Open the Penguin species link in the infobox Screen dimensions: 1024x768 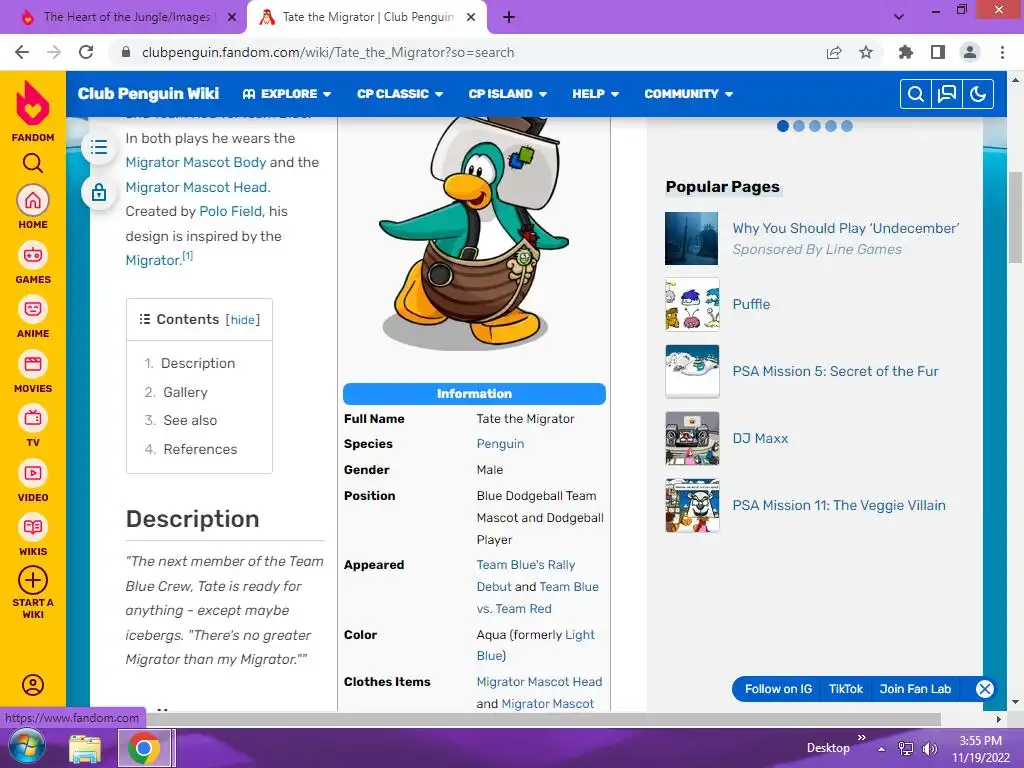pyautogui.click(x=500, y=443)
